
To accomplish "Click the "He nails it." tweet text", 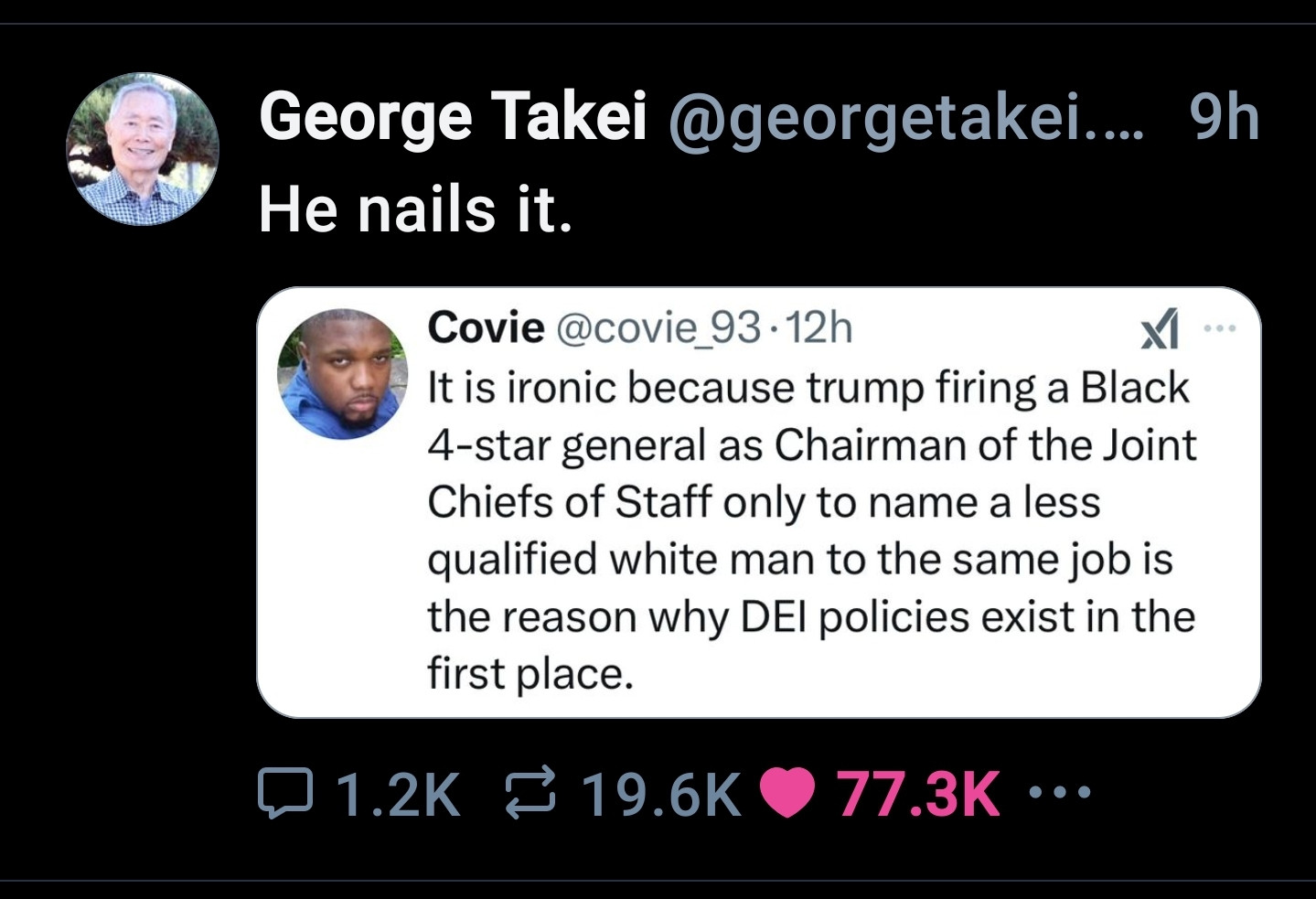I will [416, 209].
